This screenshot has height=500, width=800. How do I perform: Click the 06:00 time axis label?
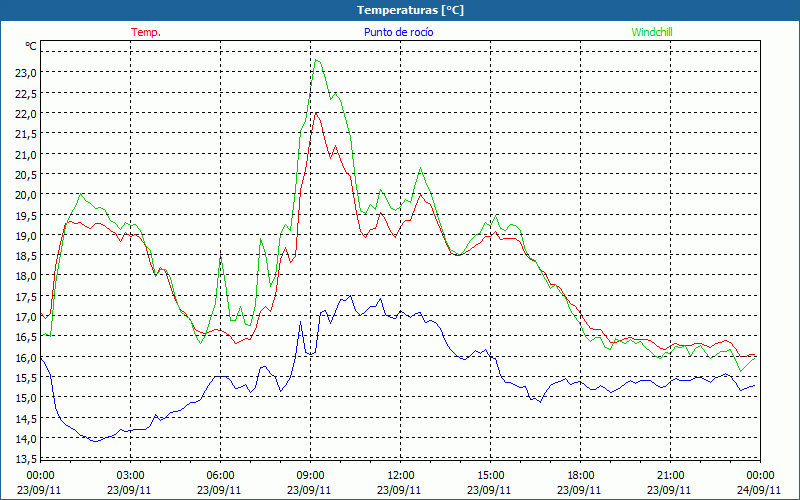(x=220, y=476)
